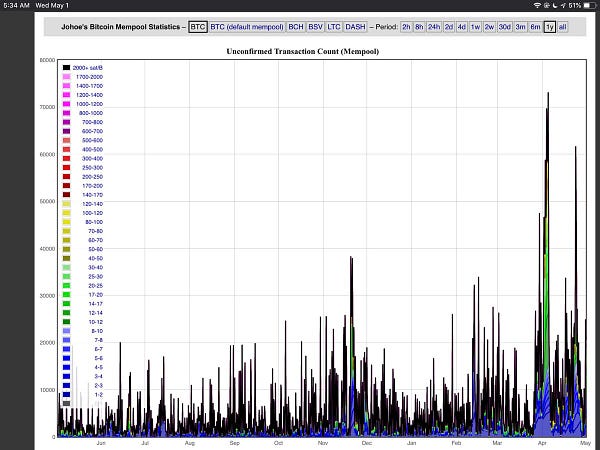600x450 pixels.
Task: Click the 1000-1200 legend swatch
Action: click(67, 104)
